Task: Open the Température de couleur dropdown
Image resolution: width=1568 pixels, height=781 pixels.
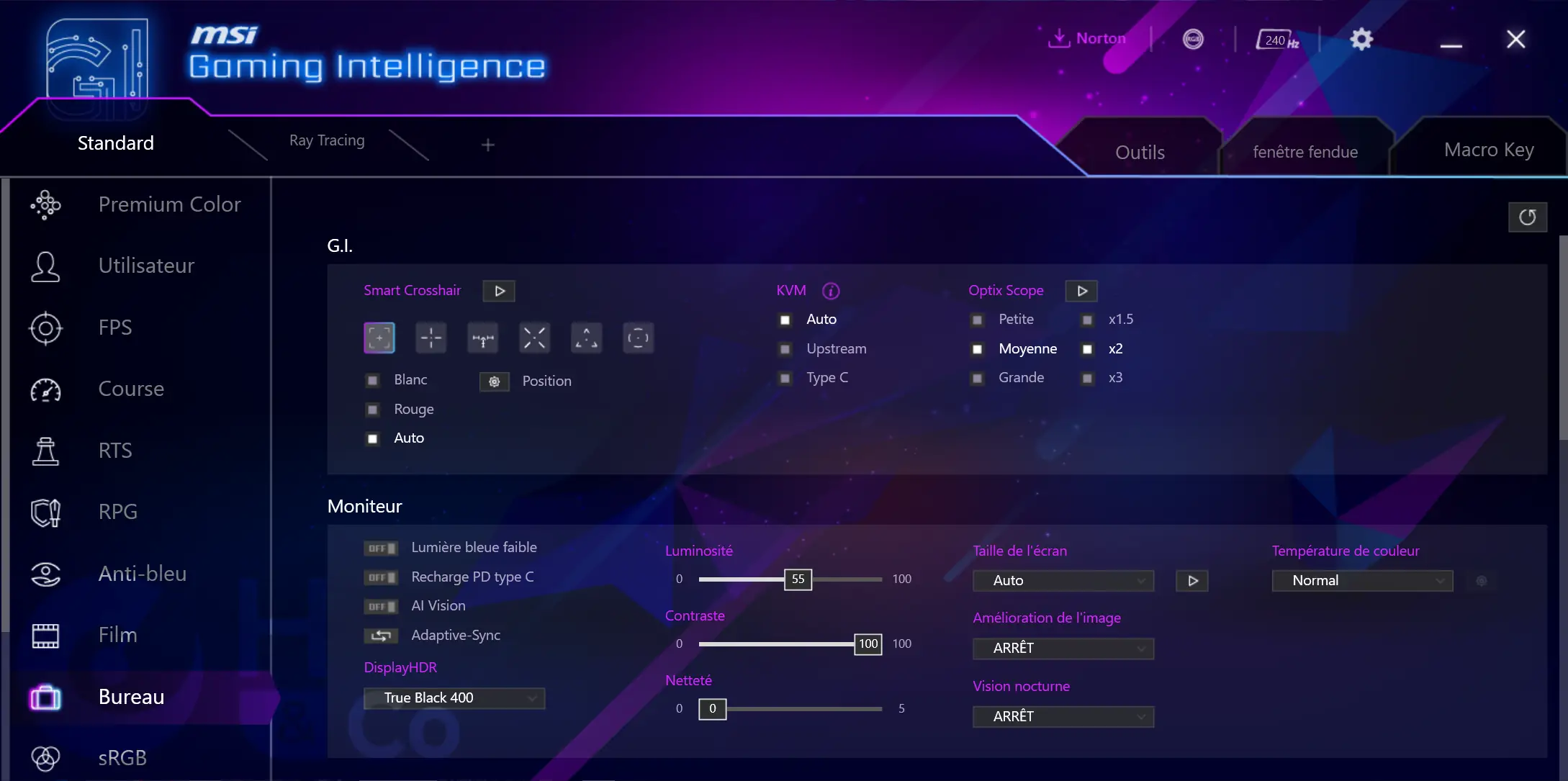Action: point(1361,580)
